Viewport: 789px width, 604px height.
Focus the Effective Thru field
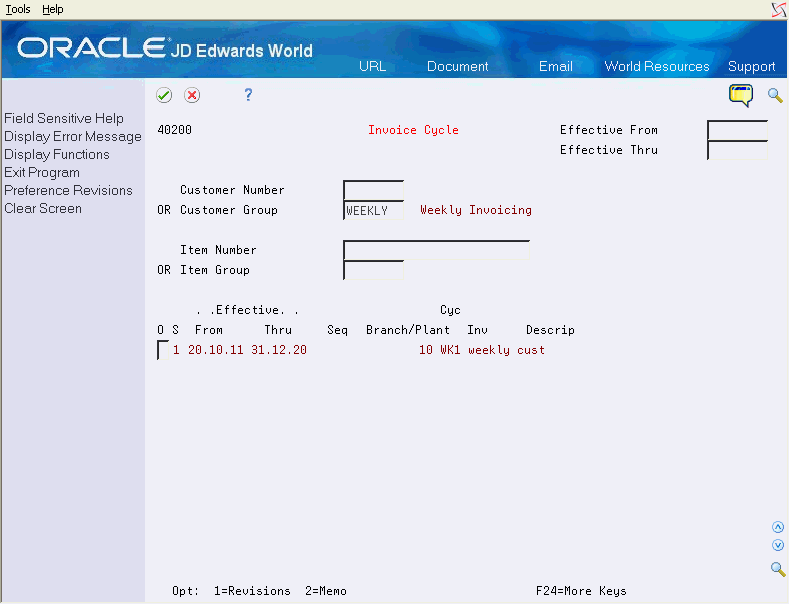coord(737,150)
